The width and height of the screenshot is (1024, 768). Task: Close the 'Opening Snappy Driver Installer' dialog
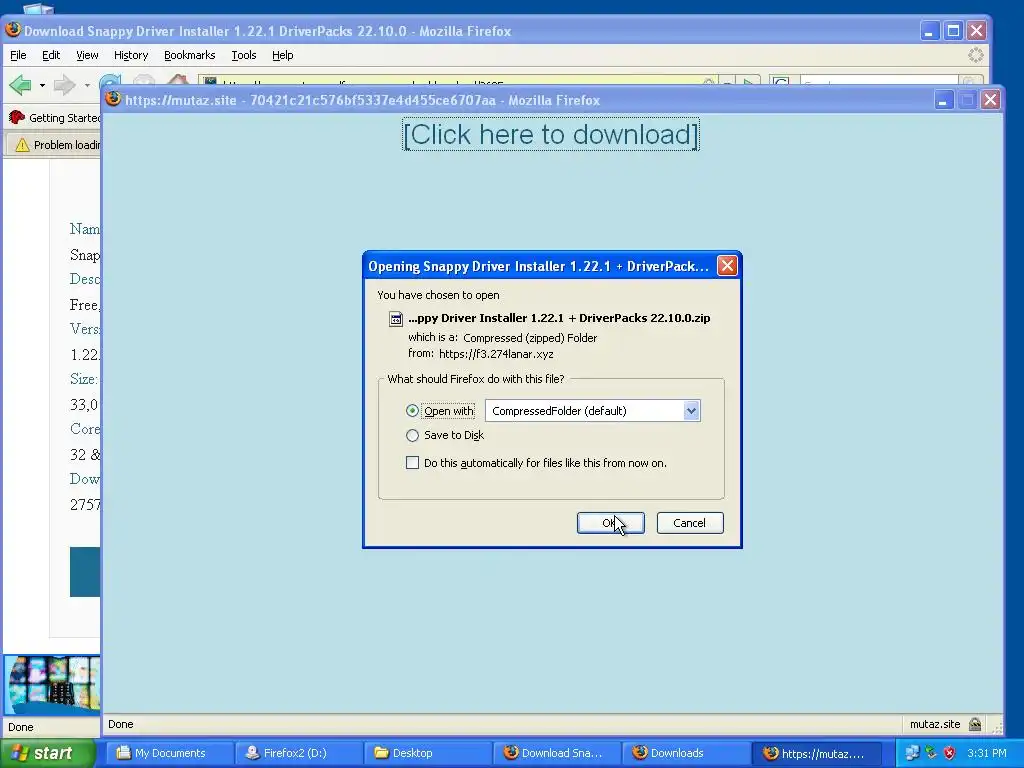point(727,265)
